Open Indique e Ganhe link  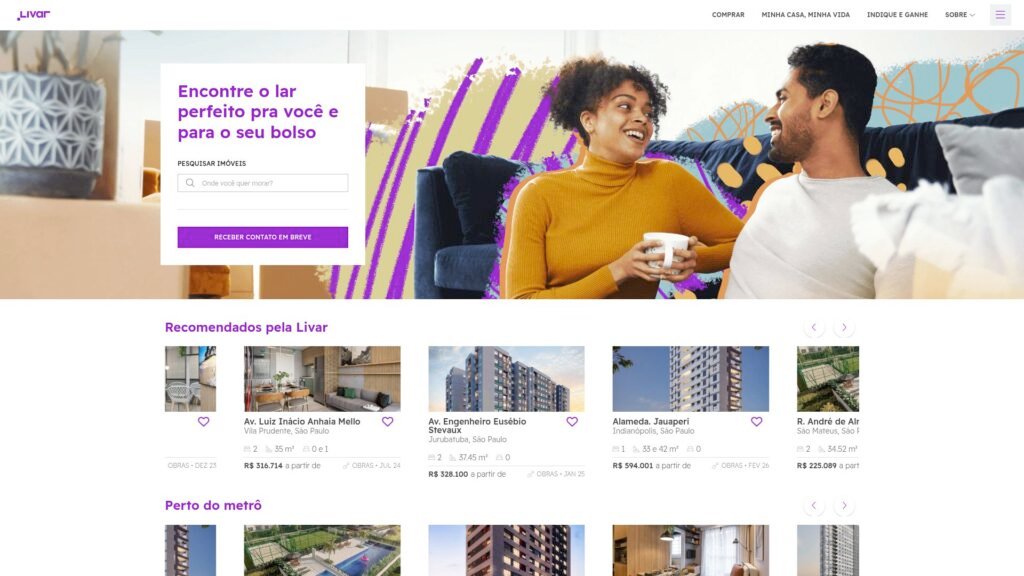pyautogui.click(x=897, y=14)
